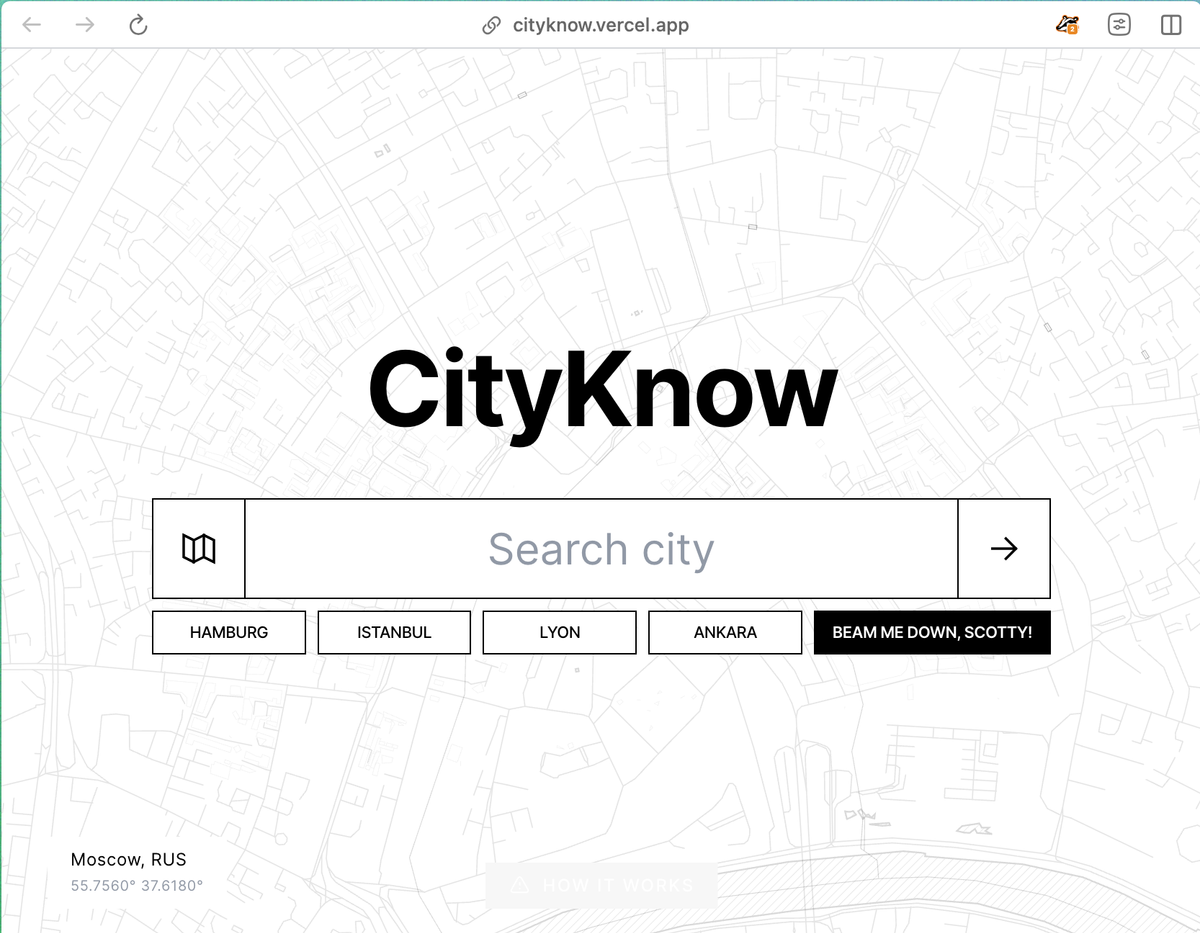
Task: Pick the ANKARA city suggestion
Action: (725, 632)
